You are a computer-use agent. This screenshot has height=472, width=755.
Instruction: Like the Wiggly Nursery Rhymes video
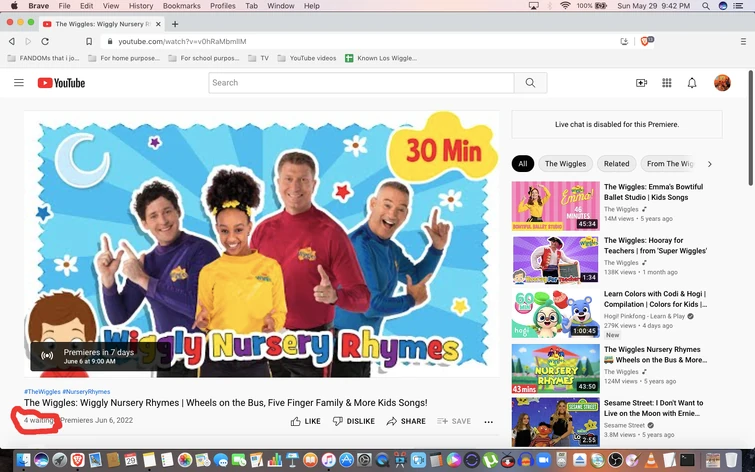tap(306, 421)
